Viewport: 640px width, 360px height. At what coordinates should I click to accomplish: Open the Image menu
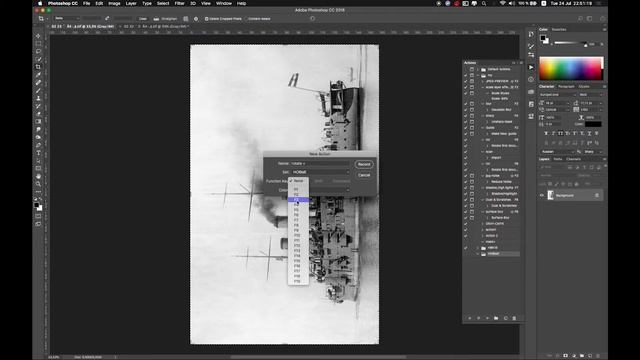[114, 3]
